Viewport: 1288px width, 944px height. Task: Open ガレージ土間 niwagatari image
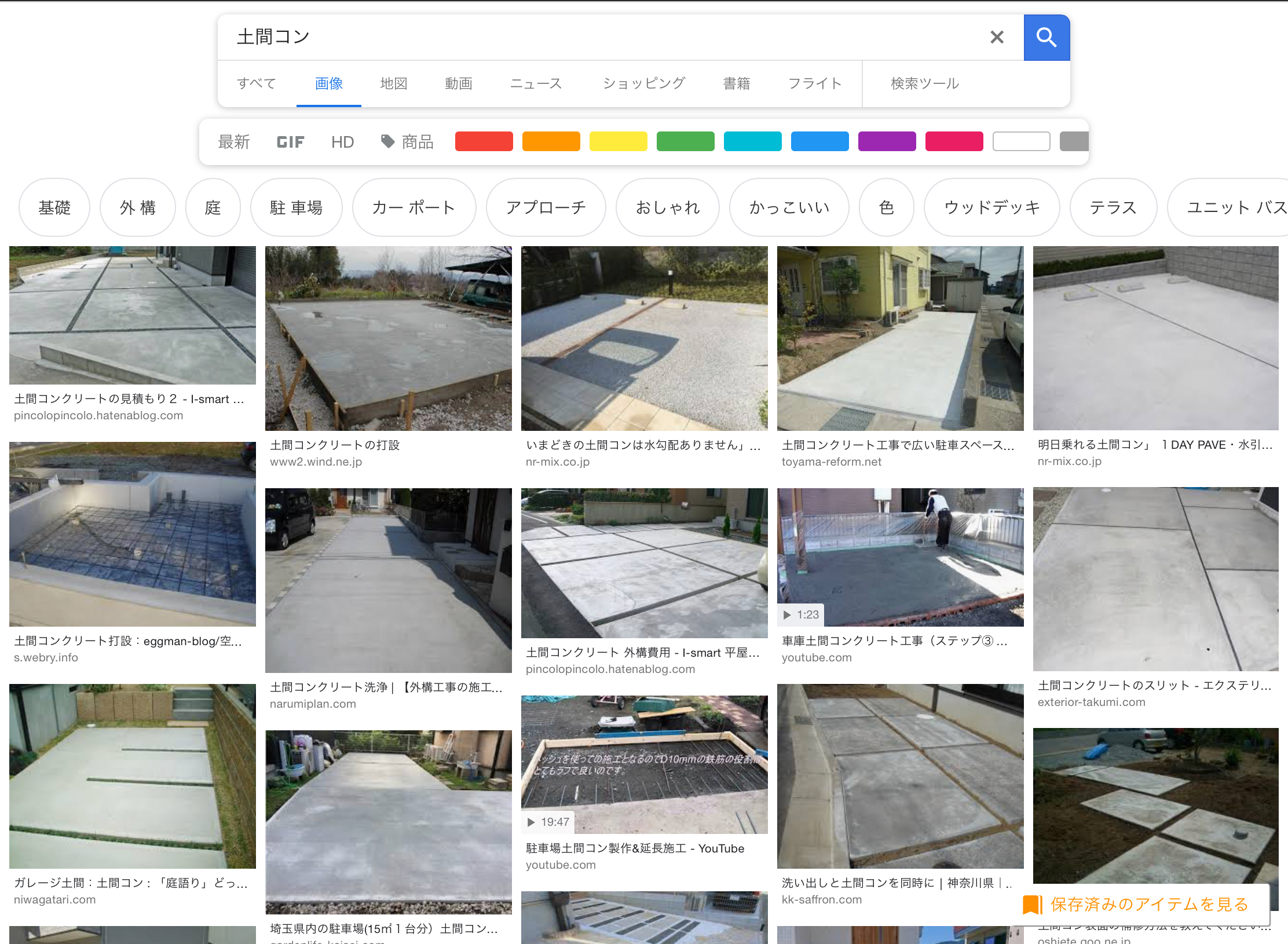click(x=133, y=776)
